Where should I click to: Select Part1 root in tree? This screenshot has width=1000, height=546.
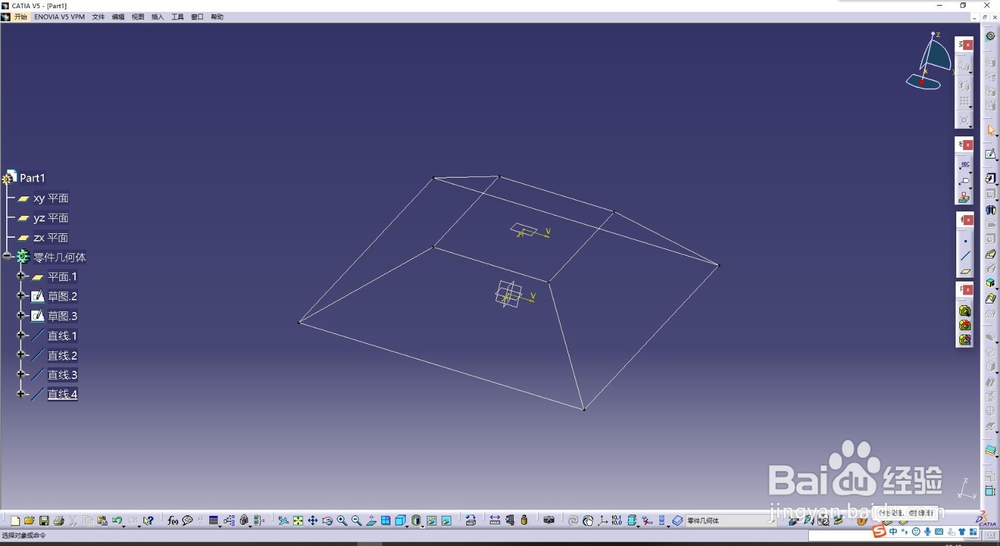tap(32, 178)
